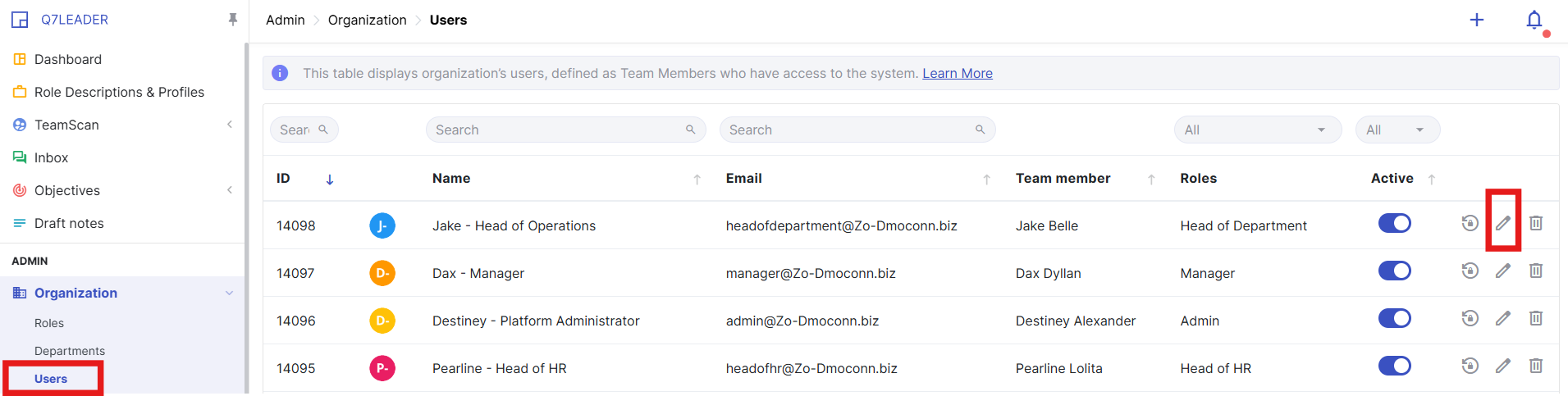Open the Roles filter All dropdown
This screenshot has height=396, width=1568.
[1257, 130]
